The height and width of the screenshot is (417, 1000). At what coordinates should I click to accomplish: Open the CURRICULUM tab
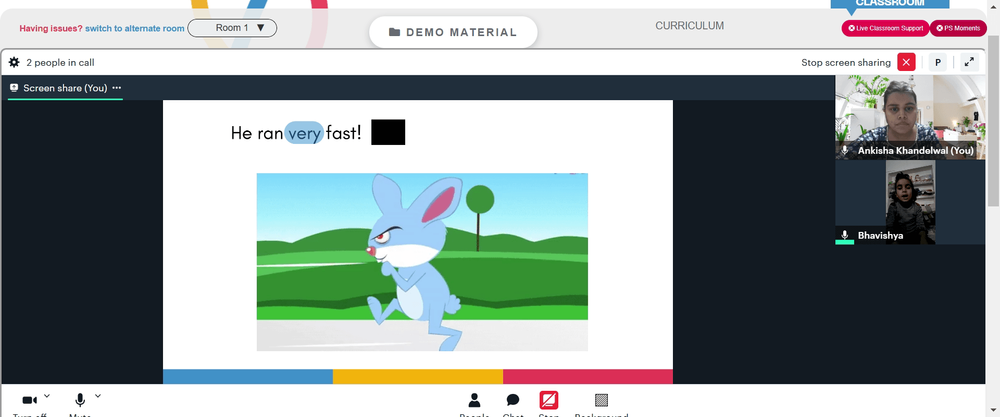(x=689, y=26)
